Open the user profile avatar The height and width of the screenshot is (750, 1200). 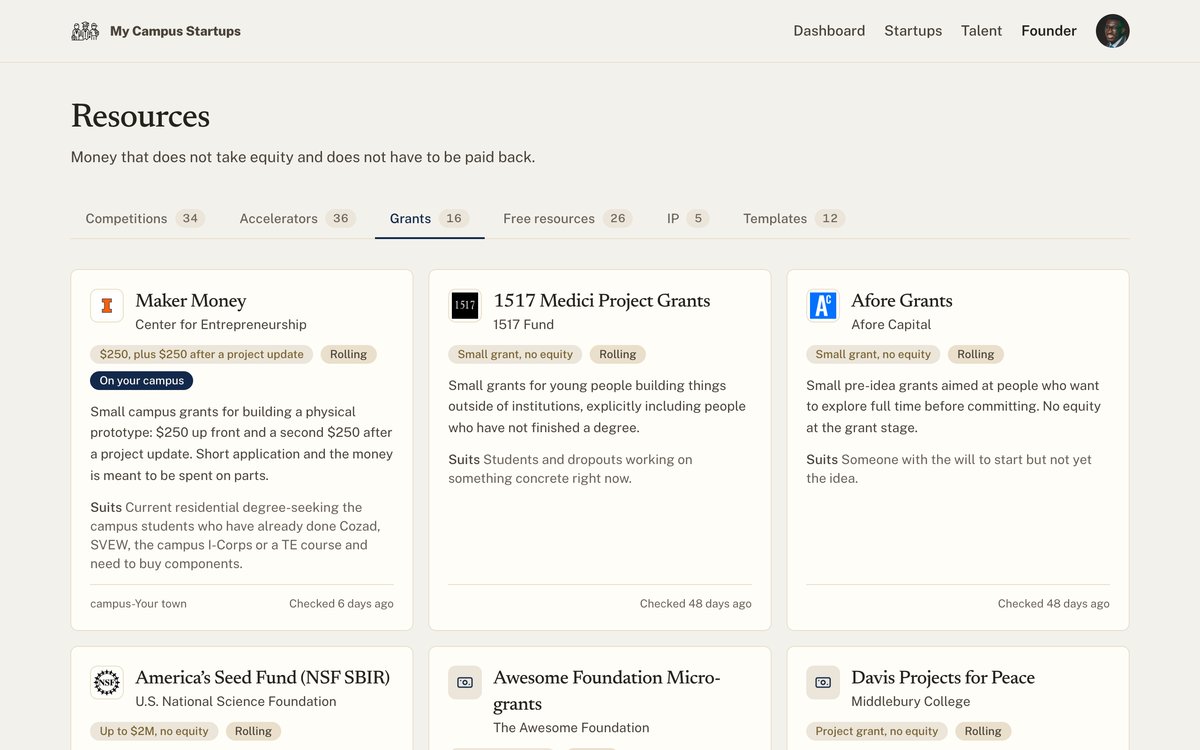click(x=1112, y=31)
